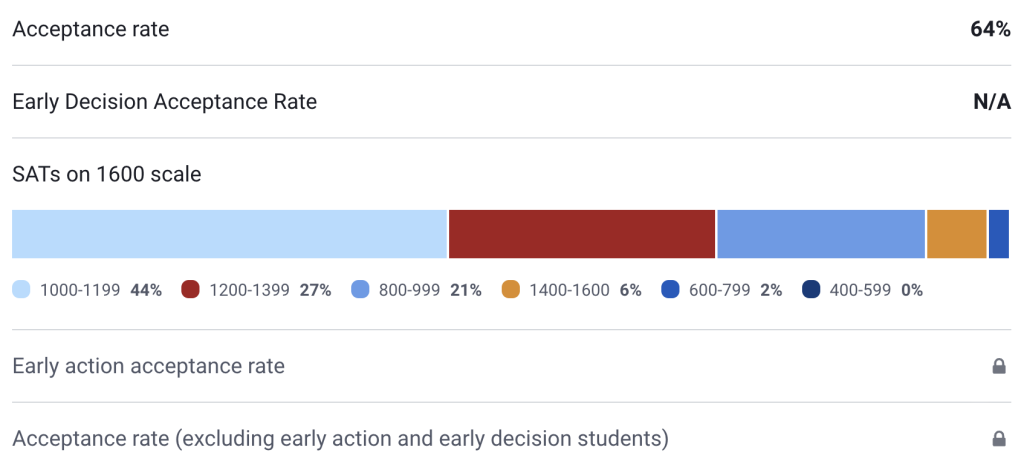
Task: Select the narrow 600-799 bar segment
Action: click(x=999, y=235)
